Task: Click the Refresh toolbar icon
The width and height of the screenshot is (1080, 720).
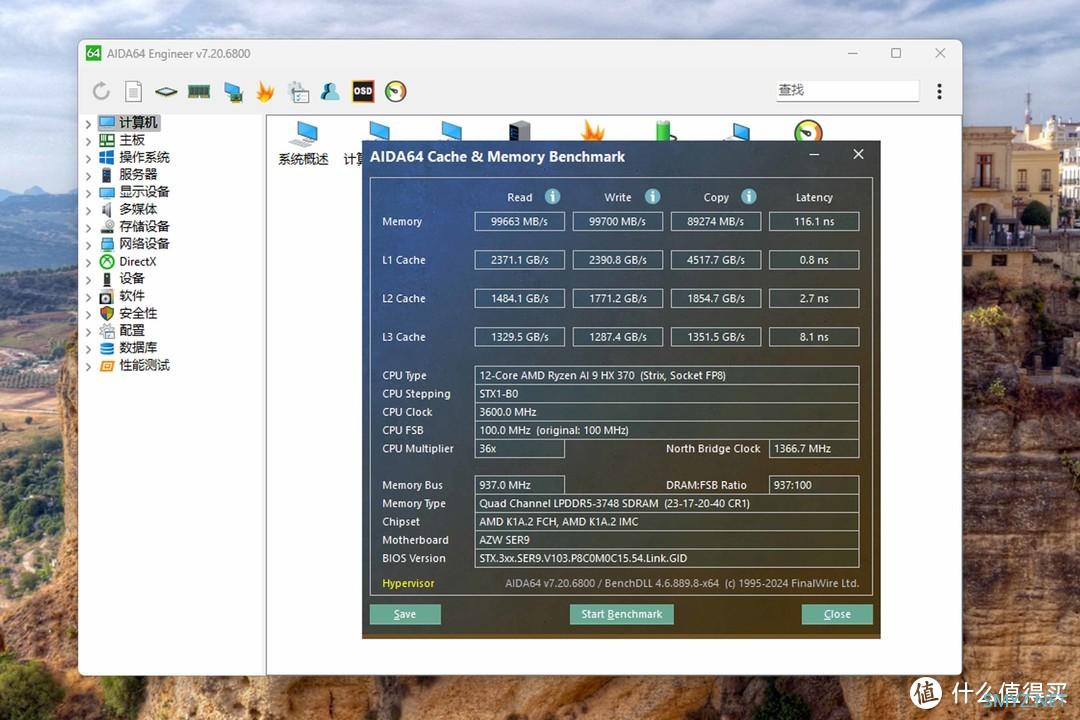Action: pyautogui.click(x=101, y=91)
